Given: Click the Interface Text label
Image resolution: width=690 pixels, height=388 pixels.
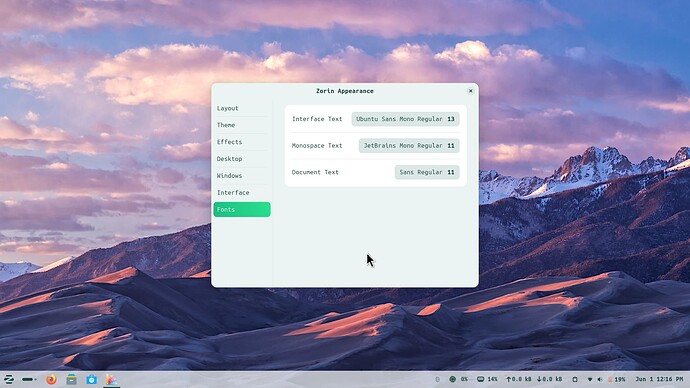Looking at the screenshot, I should click(317, 119).
